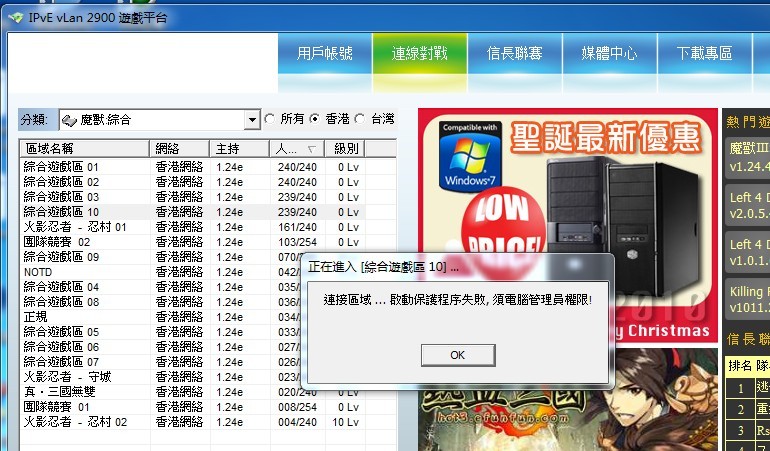The image size is (770, 451).
Task: Select the 台灣 radio button
Action: click(x=360, y=119)
